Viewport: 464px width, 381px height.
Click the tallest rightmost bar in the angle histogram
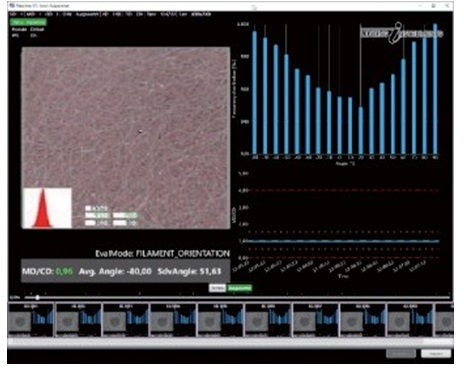click(x=435, y=88)
